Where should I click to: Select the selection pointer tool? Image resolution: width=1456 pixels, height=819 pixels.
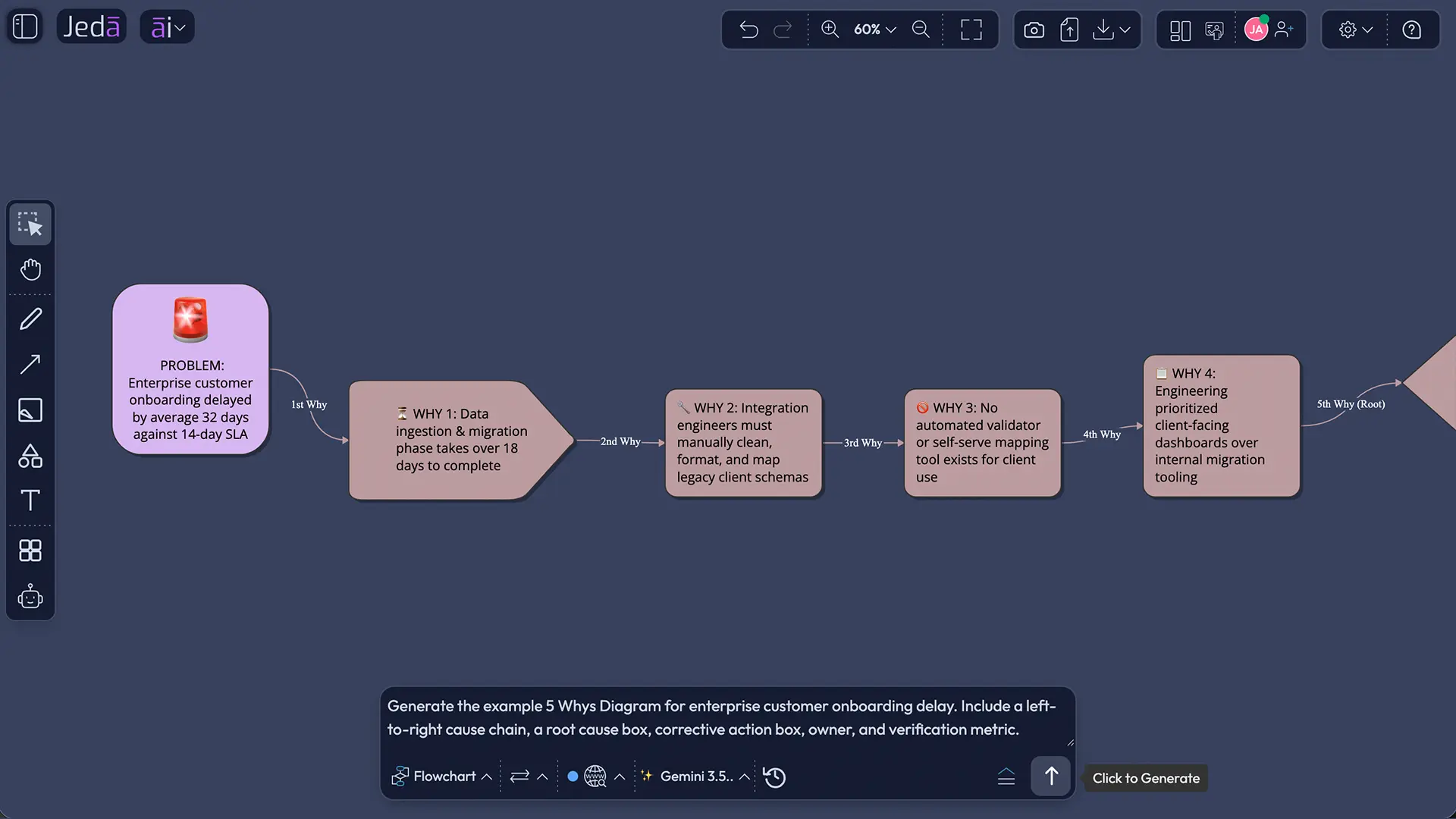[30, 224]
